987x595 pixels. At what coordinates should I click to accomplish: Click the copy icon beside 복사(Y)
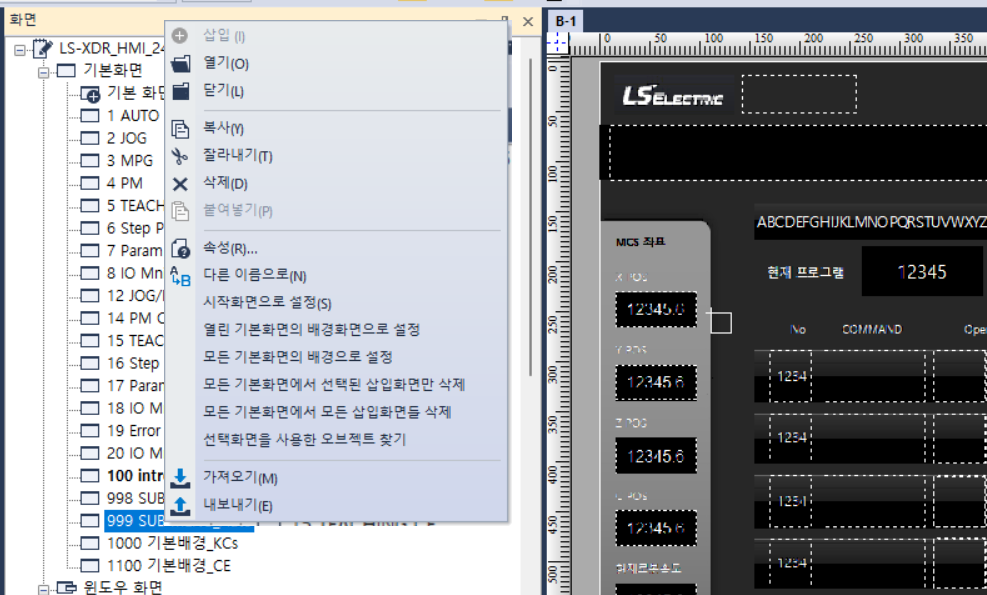click(180, 128)
